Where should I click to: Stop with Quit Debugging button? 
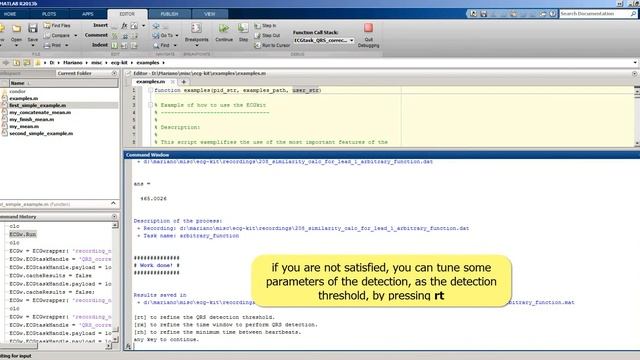pos(368,35)
